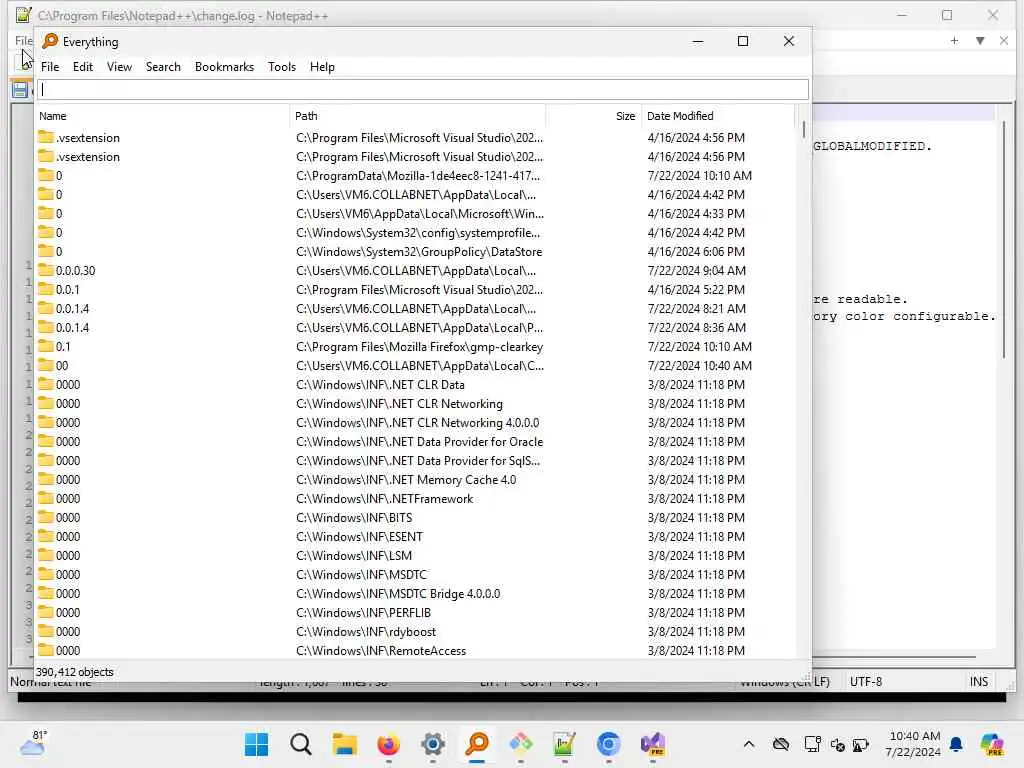Image resolution: width=1024 pixels, height=768 pixels.
Task: Open the Bookmarks menu in Everything
Action: (x=224, y=67)
